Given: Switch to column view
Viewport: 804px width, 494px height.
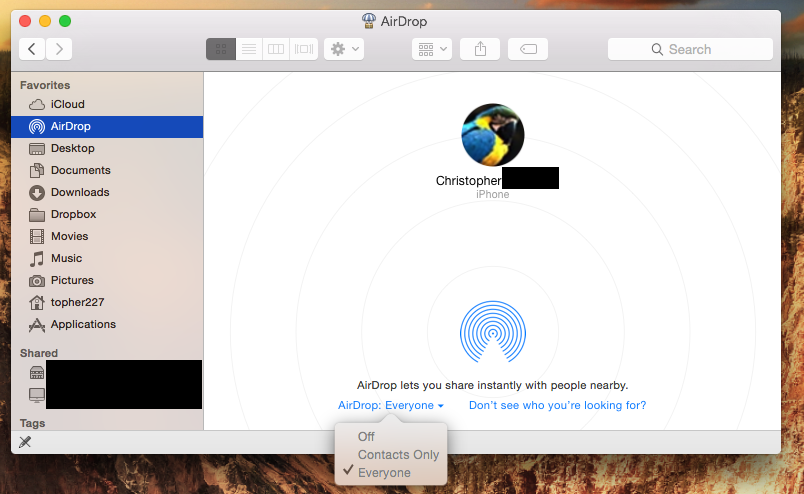Looking at the screenshot, I should tap(276, 49).
